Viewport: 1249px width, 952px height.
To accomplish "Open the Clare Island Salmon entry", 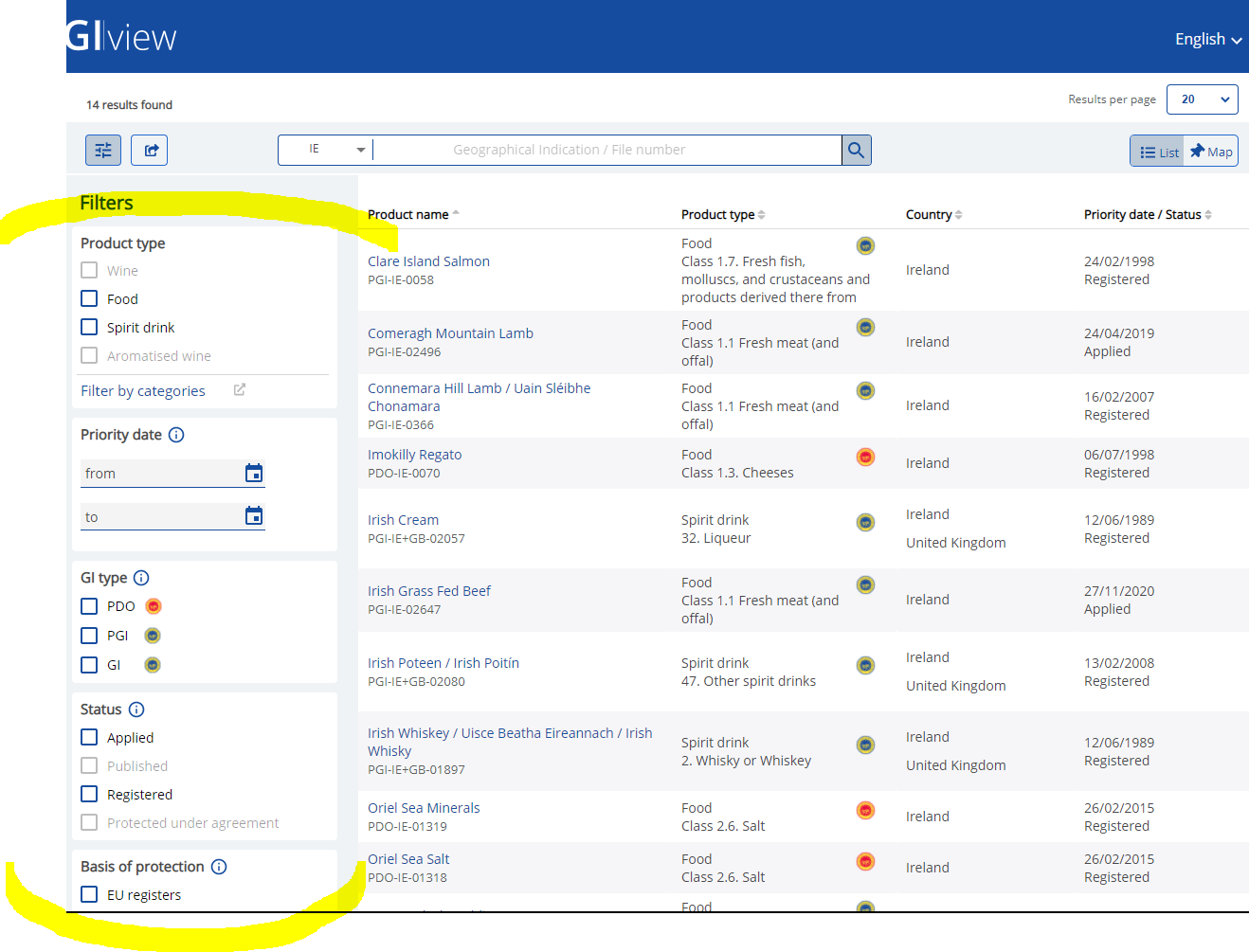I will 428,261.
